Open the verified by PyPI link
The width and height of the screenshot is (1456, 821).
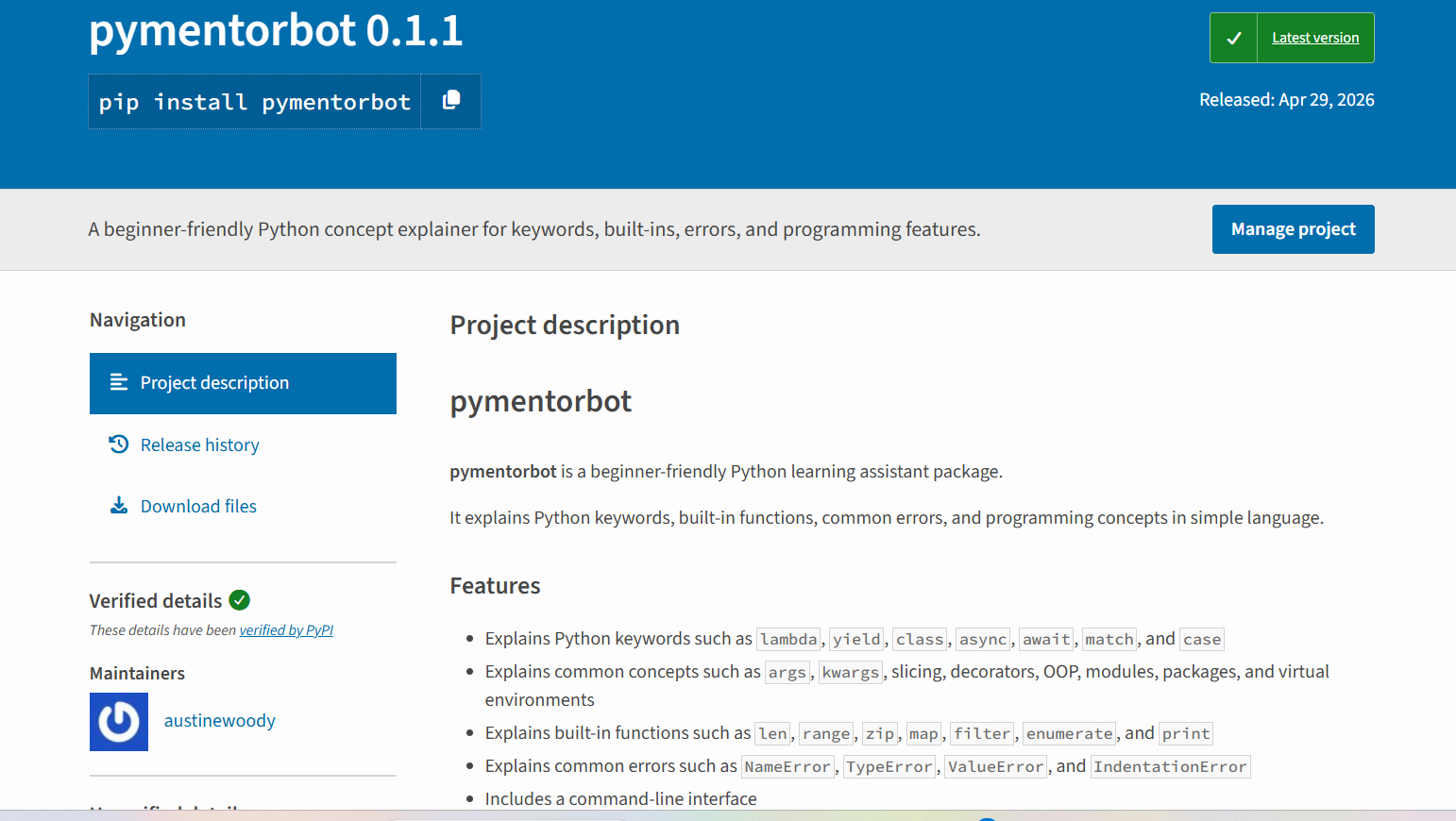286,630
